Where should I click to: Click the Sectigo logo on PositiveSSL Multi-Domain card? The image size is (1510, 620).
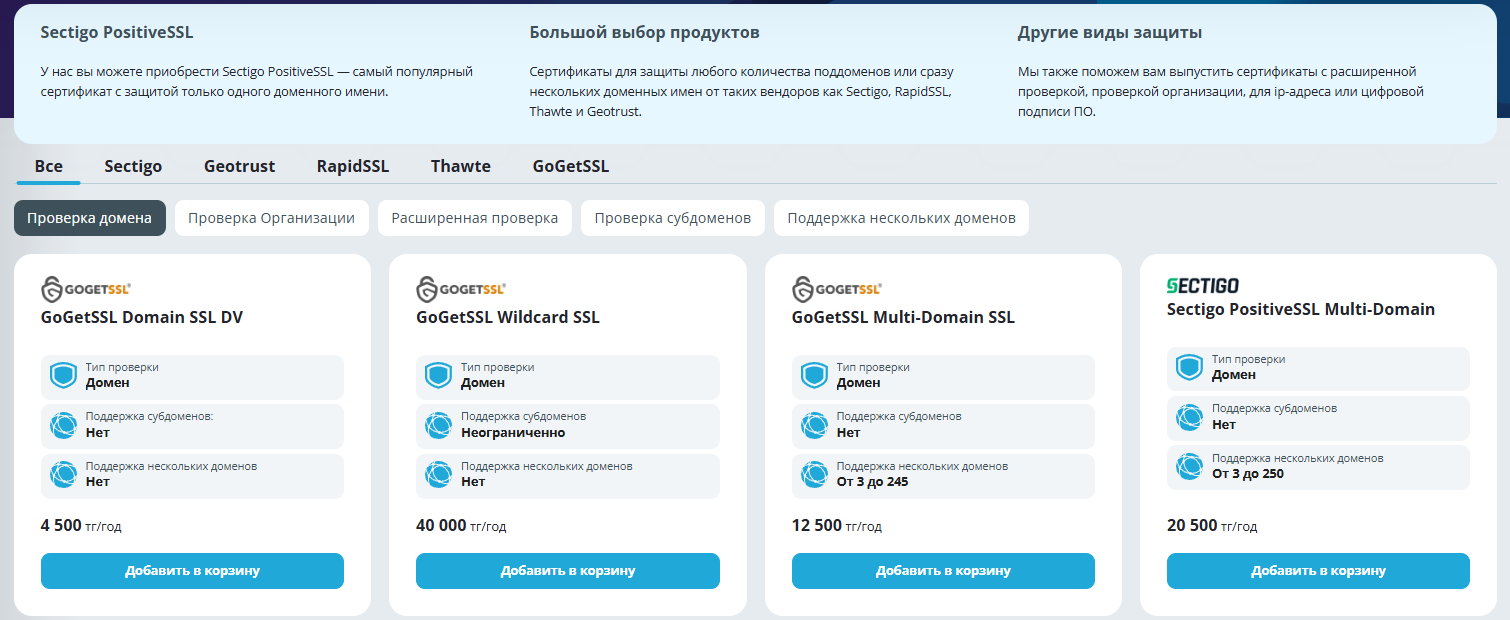point(1203,285)
